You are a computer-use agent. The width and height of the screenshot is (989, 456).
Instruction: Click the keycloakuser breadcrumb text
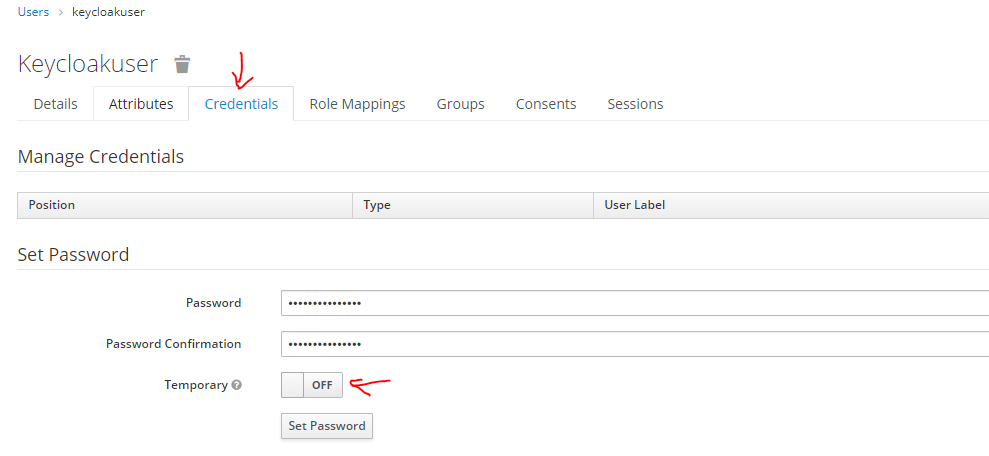tap(108, 12)
